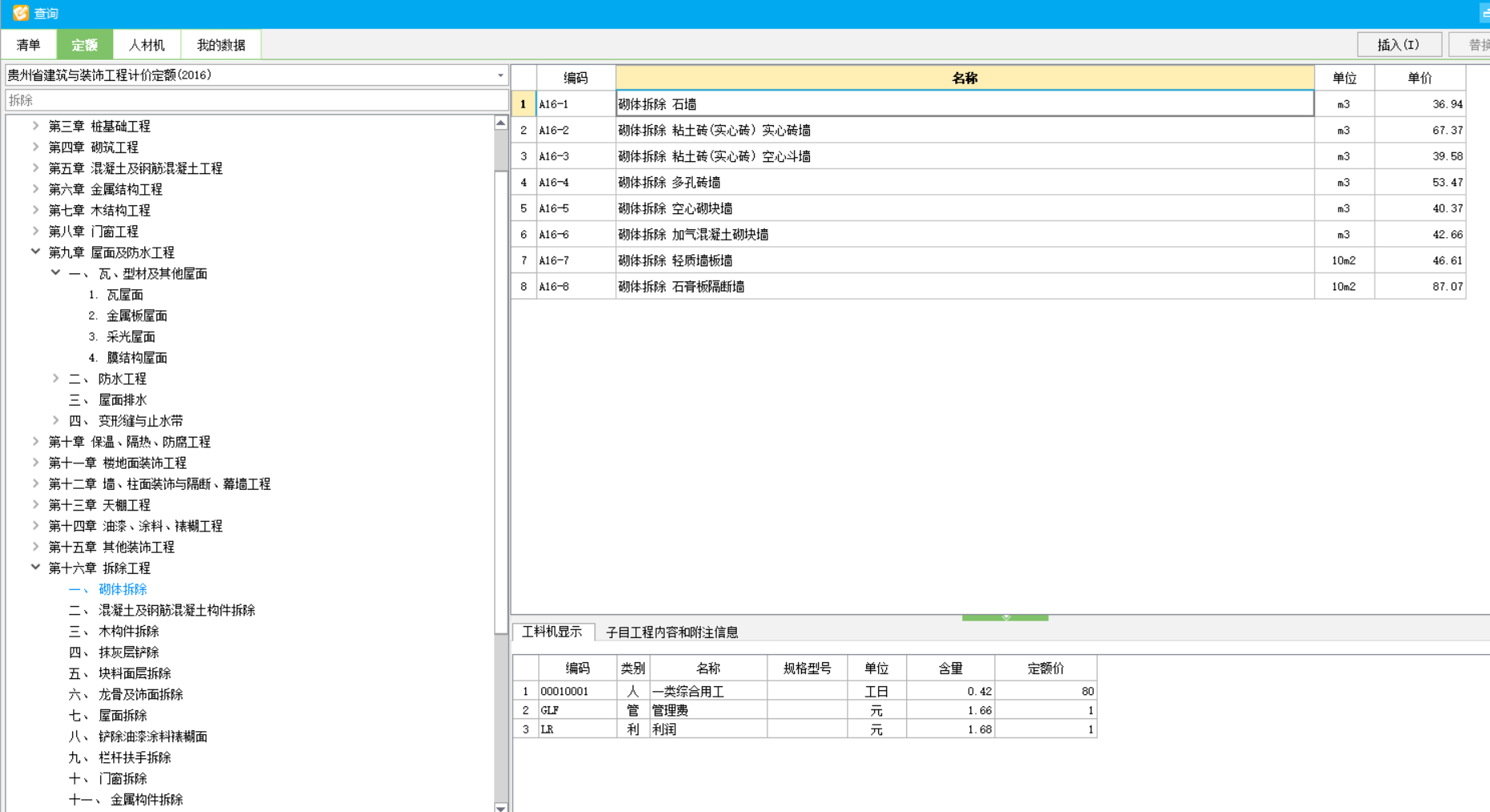The image size is (1490, 812).
Task: Switch to the 清单 tab
Action: click(x=29, y=45)
